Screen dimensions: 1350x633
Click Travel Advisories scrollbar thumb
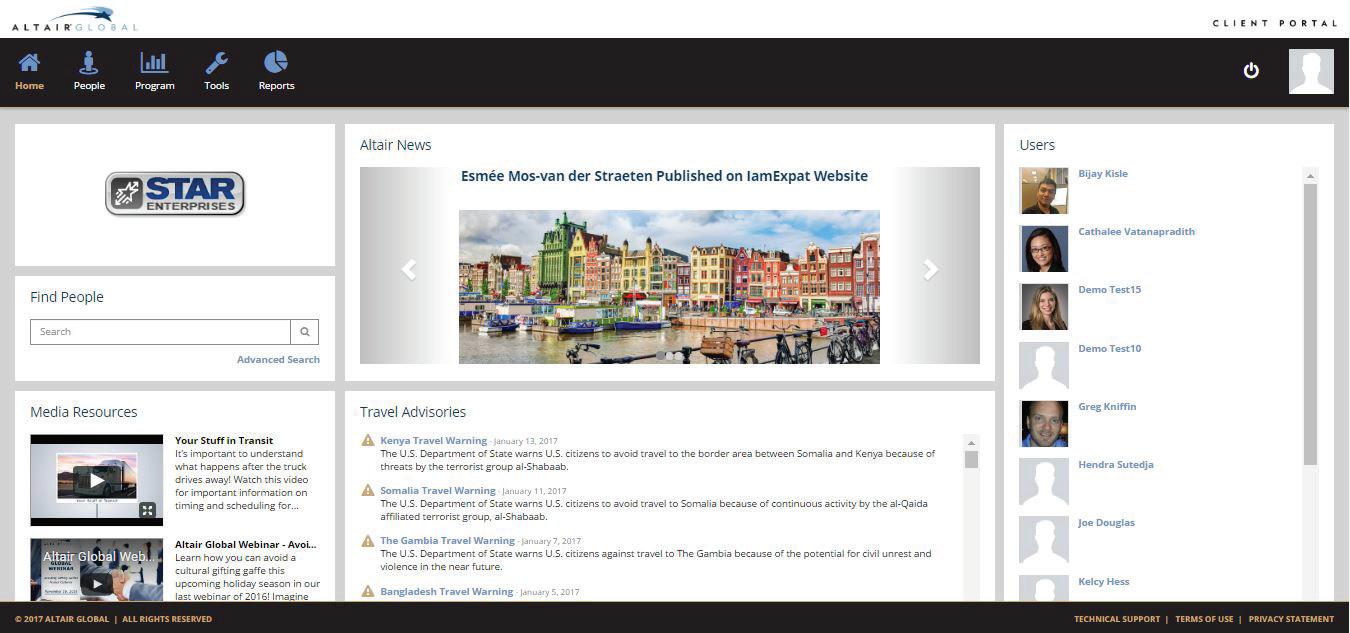(971, 460)
